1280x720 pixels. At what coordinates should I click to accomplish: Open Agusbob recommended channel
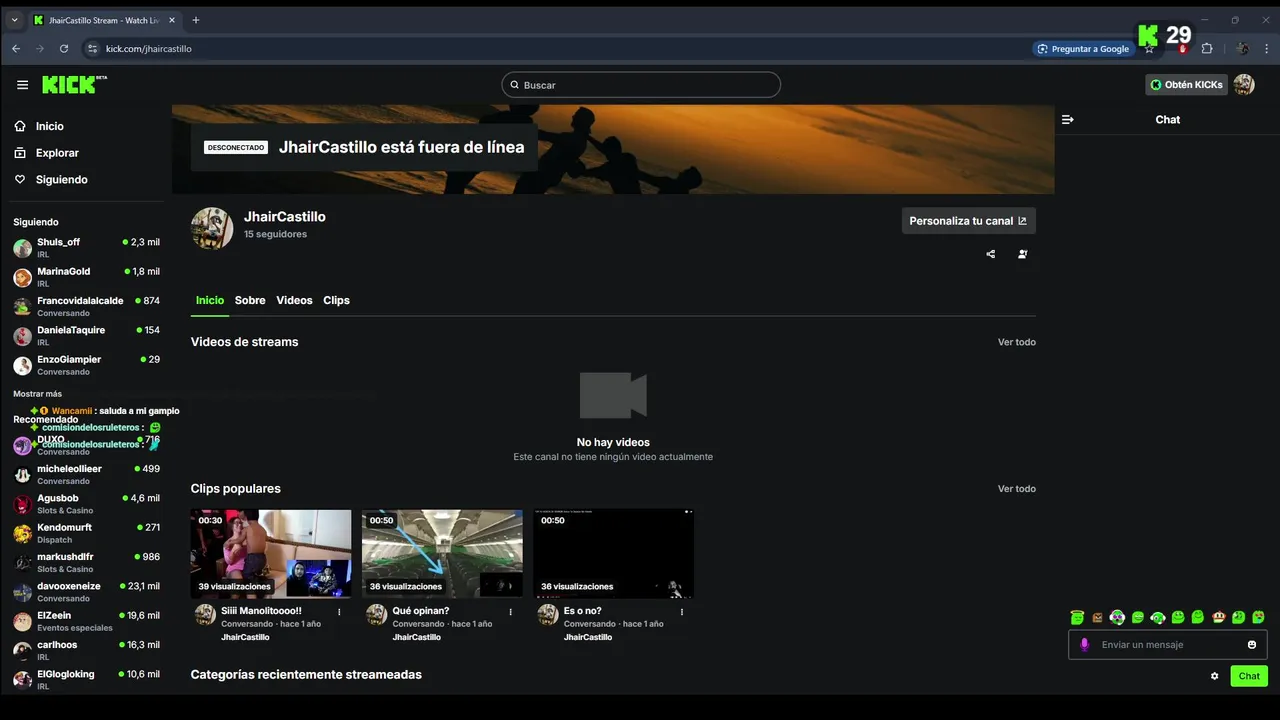click(86, 504)
